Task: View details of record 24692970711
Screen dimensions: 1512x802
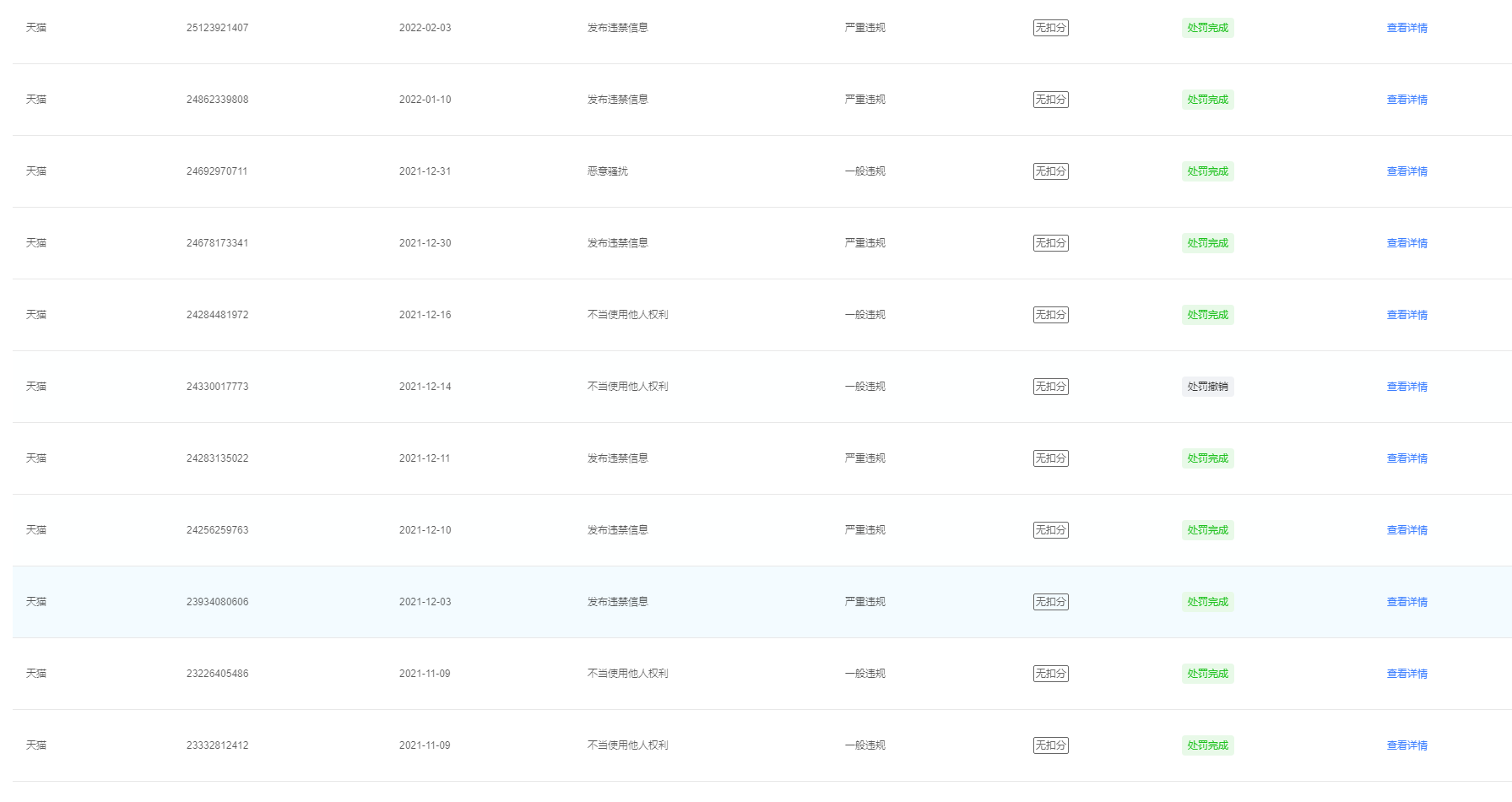Action: tap(1406, 171)
